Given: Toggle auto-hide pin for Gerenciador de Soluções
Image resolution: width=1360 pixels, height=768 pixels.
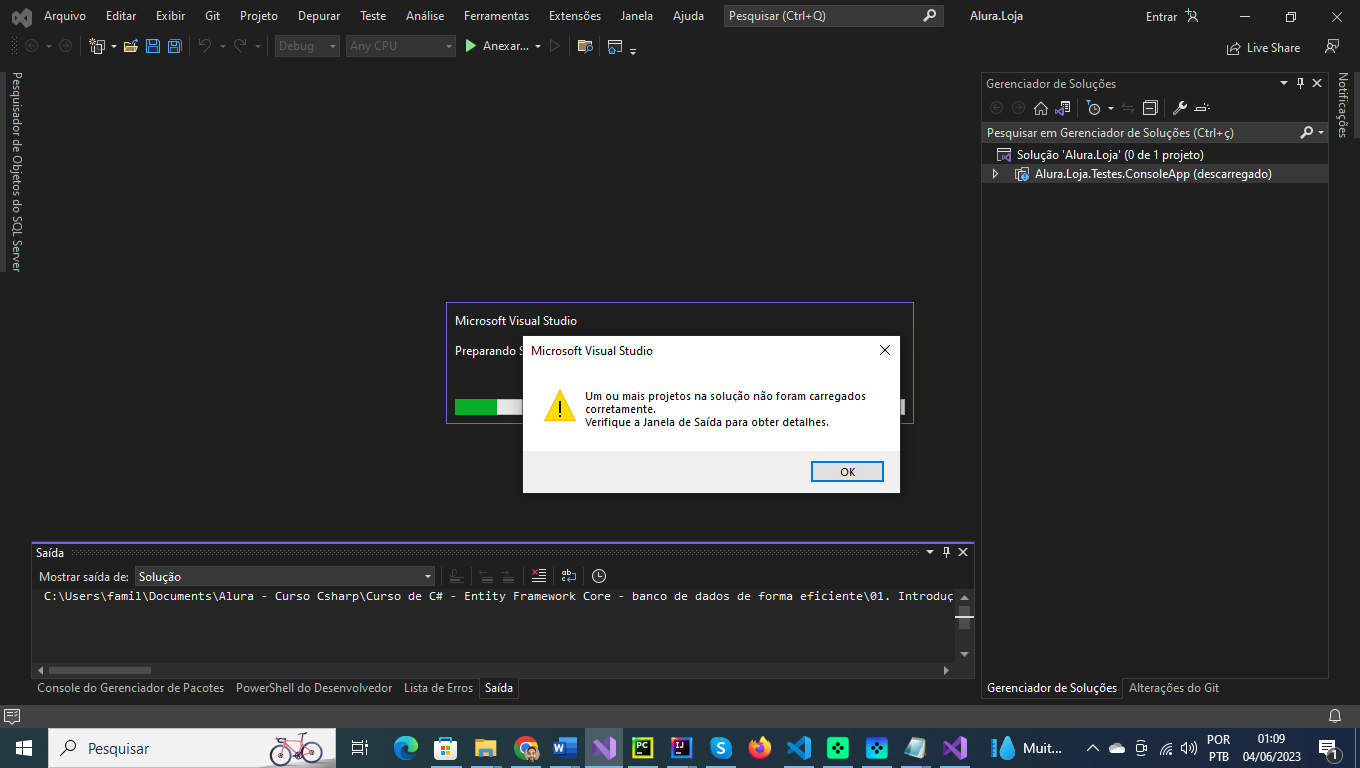Looking at the screenshot, I should click(x=1300, y=84).
